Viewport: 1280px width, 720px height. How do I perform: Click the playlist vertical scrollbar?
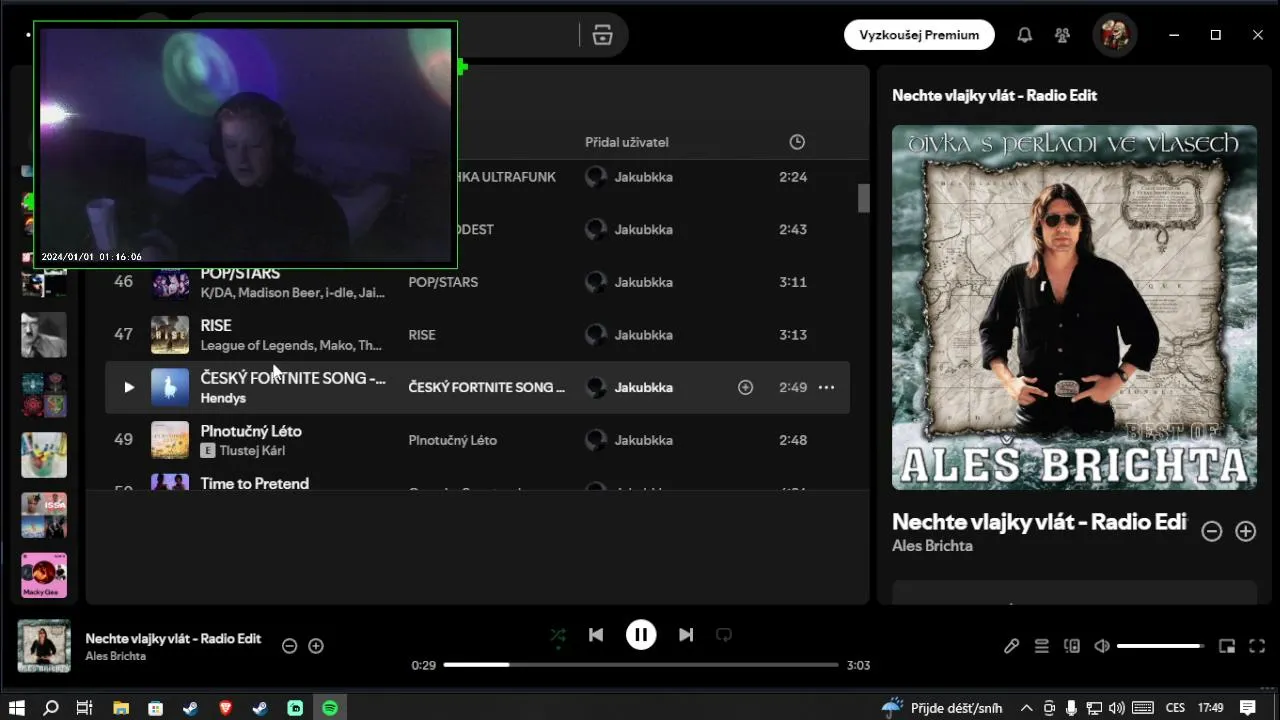click(x=864, y=198)
